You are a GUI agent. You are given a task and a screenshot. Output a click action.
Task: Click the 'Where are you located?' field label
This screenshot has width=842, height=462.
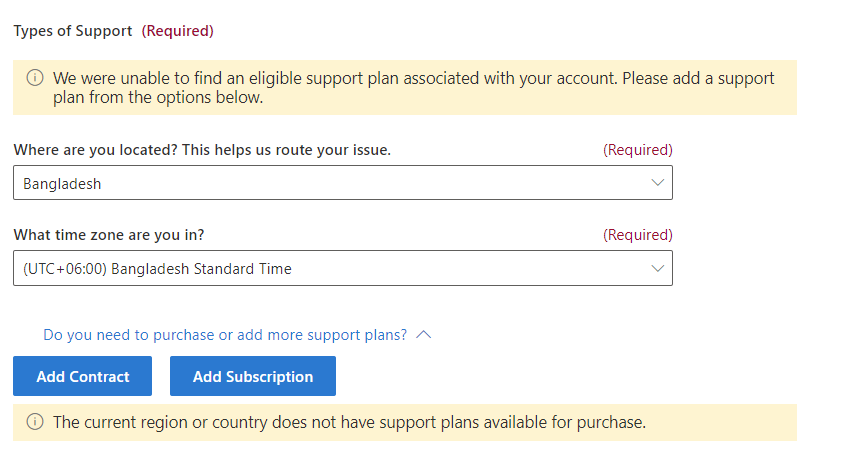tap(202, 150)
